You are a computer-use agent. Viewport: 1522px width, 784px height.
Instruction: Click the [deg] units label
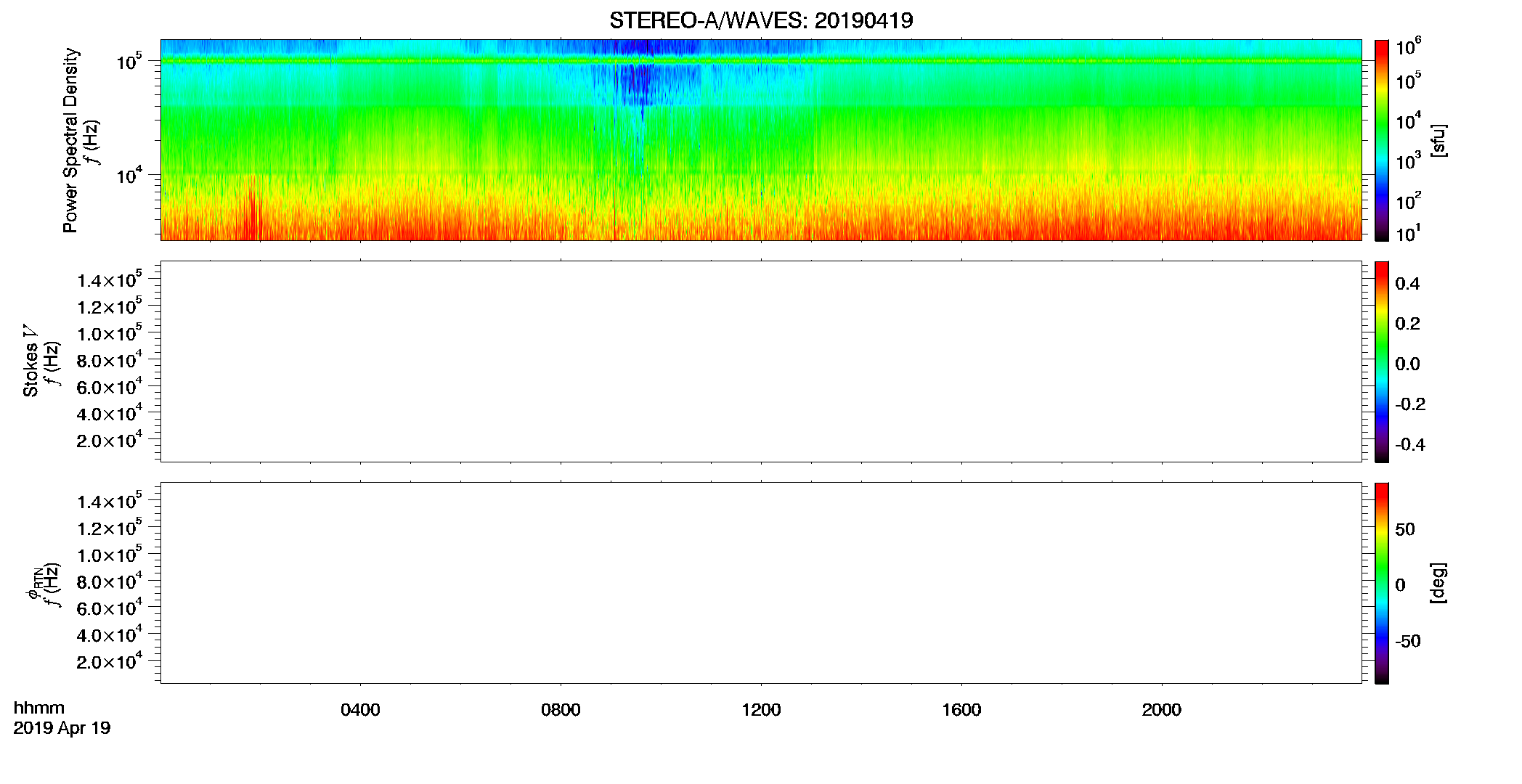1438,583
